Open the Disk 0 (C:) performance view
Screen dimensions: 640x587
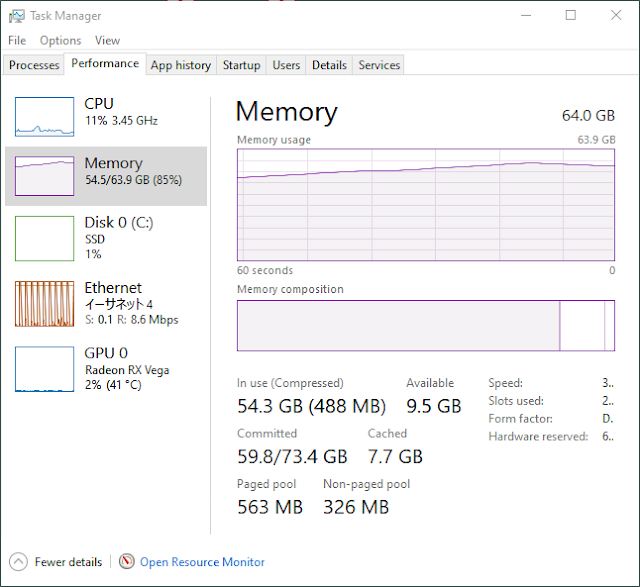(106, 238)
